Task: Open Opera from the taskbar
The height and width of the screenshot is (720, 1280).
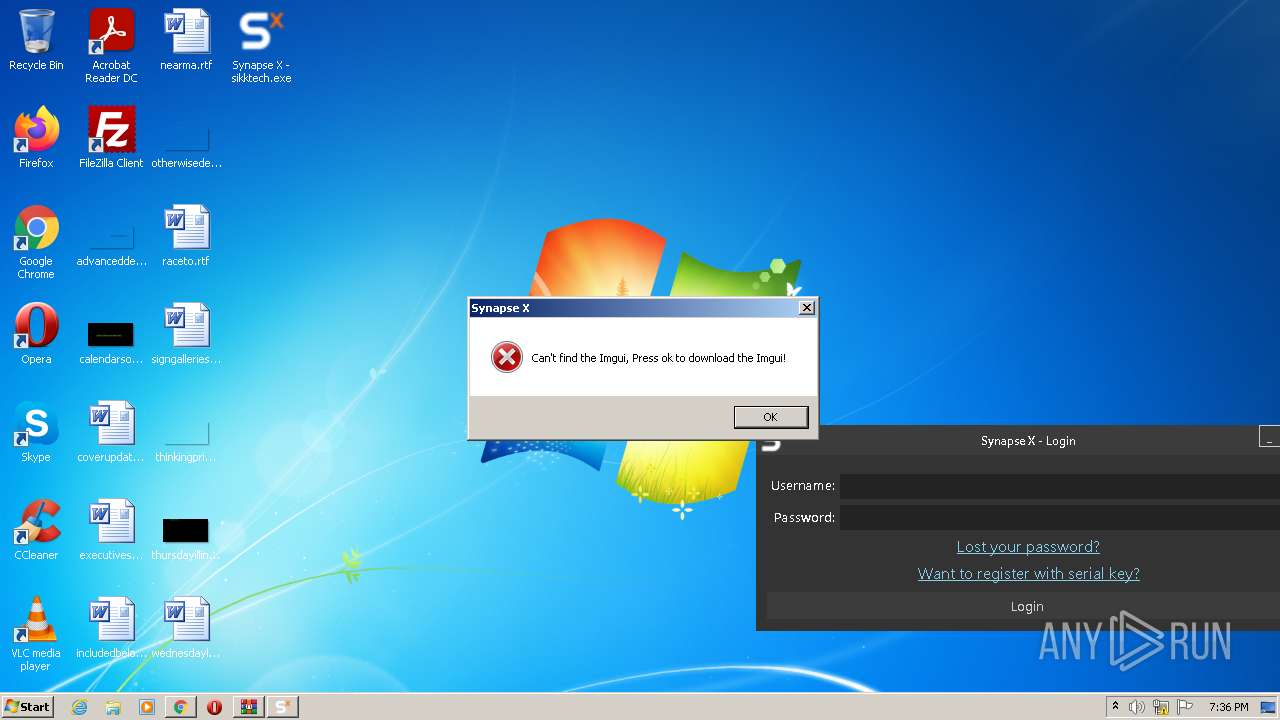Action: (214, 707)
